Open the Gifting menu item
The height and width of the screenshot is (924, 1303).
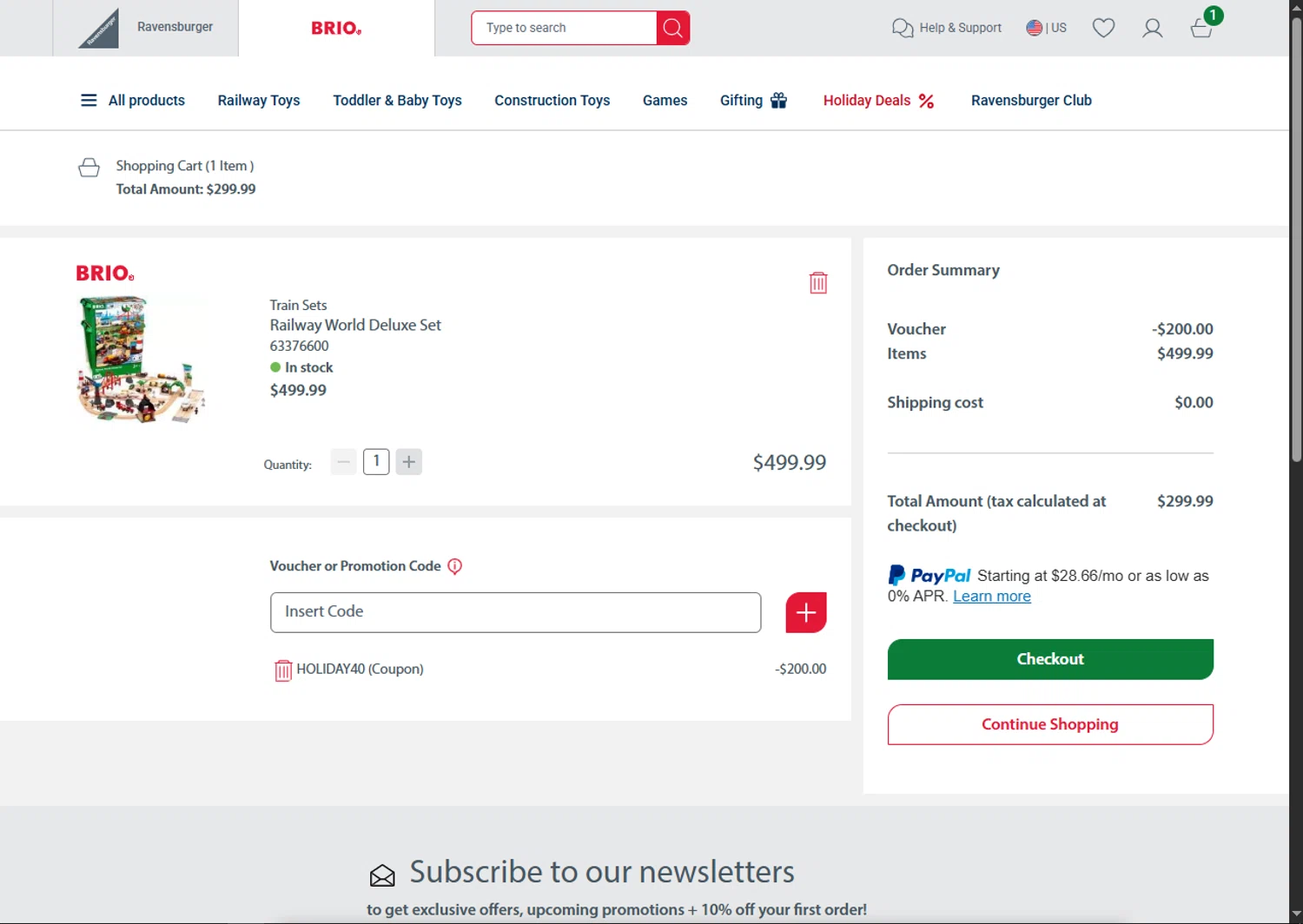(x=753, y=101)
